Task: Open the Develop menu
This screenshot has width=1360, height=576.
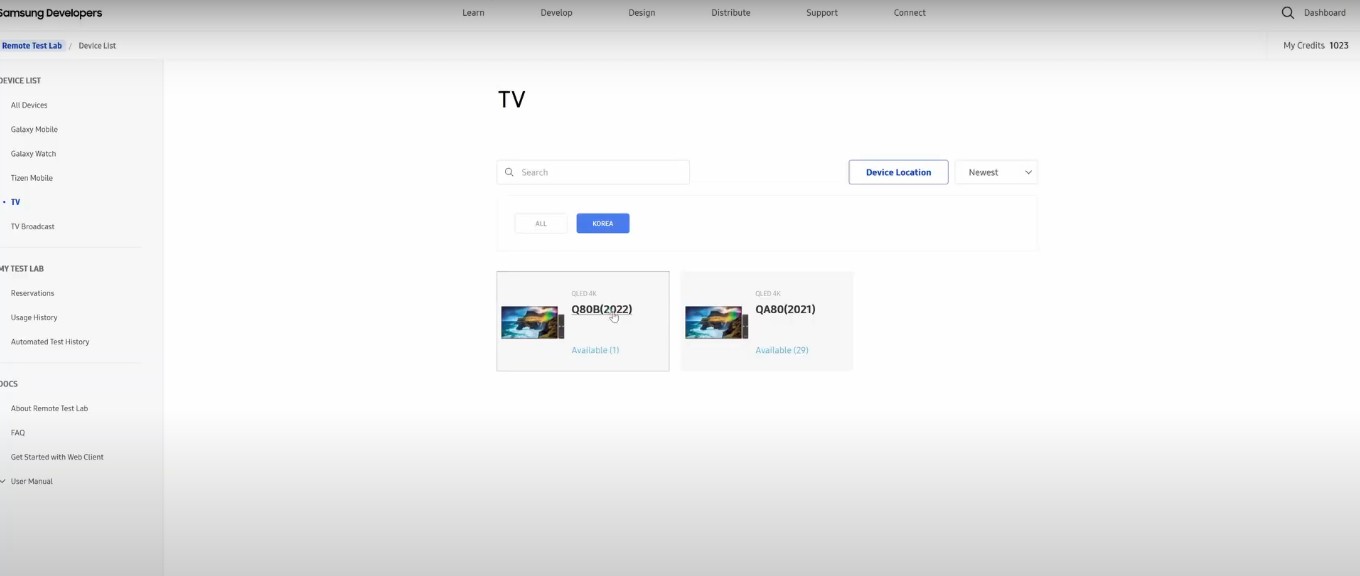Action: [556, 13]
